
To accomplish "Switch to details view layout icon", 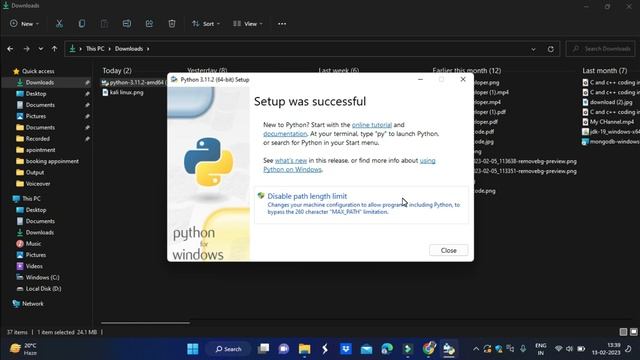I will 623,332.
